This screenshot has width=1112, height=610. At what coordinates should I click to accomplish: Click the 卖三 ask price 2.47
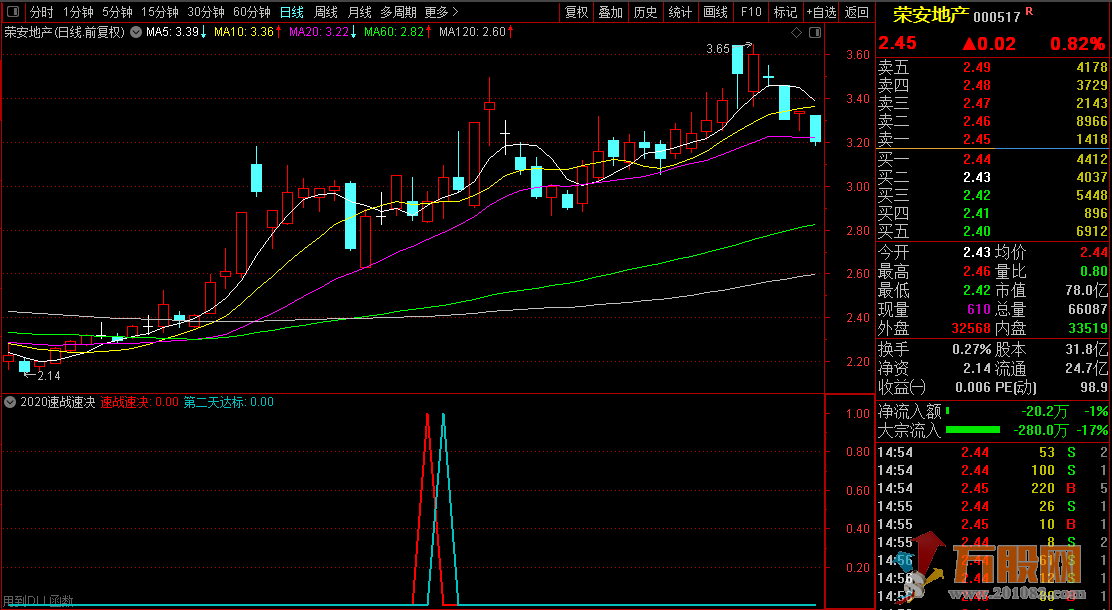977,104
